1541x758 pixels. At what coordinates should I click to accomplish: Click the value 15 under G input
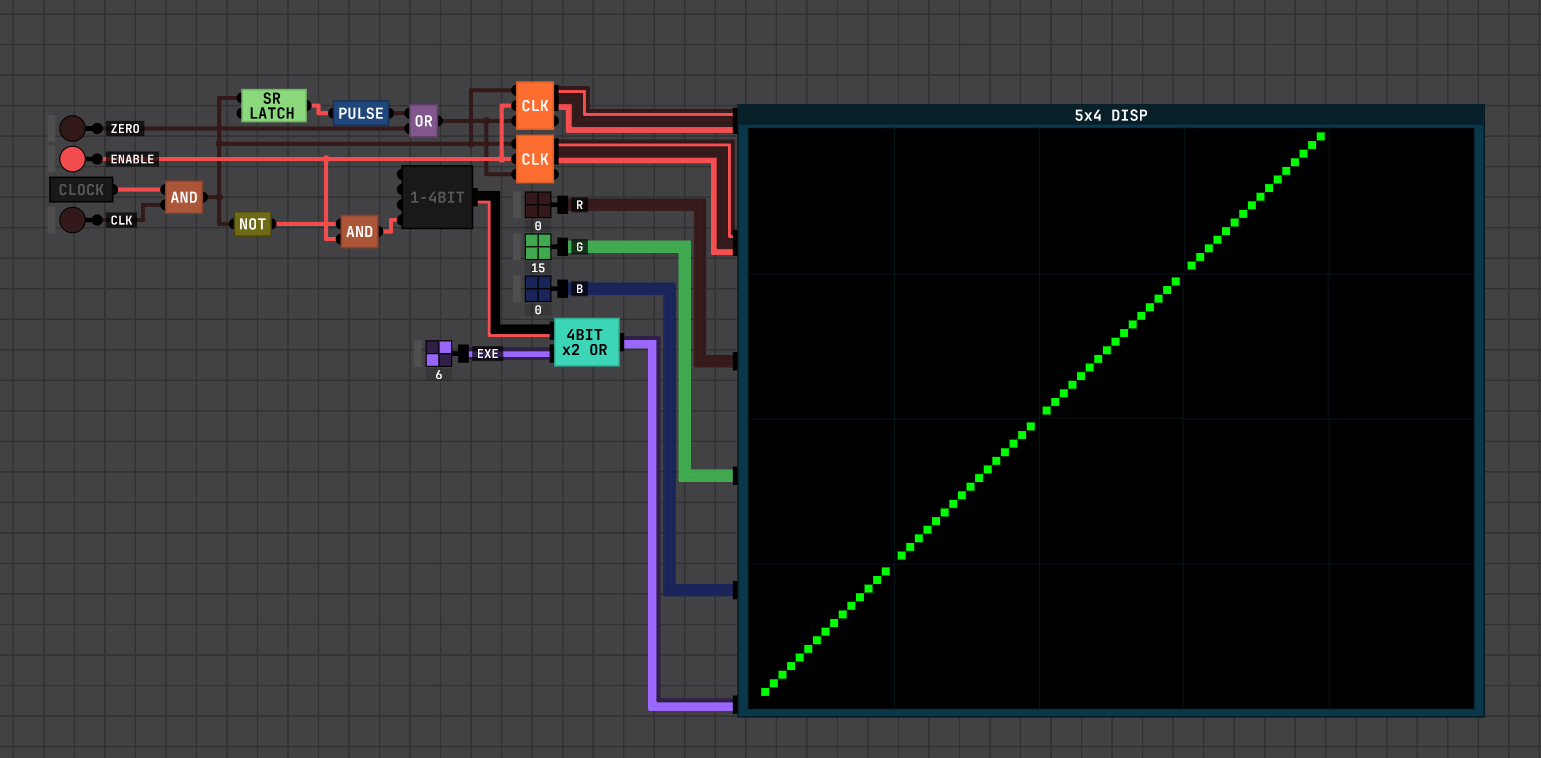pos(538,268)
